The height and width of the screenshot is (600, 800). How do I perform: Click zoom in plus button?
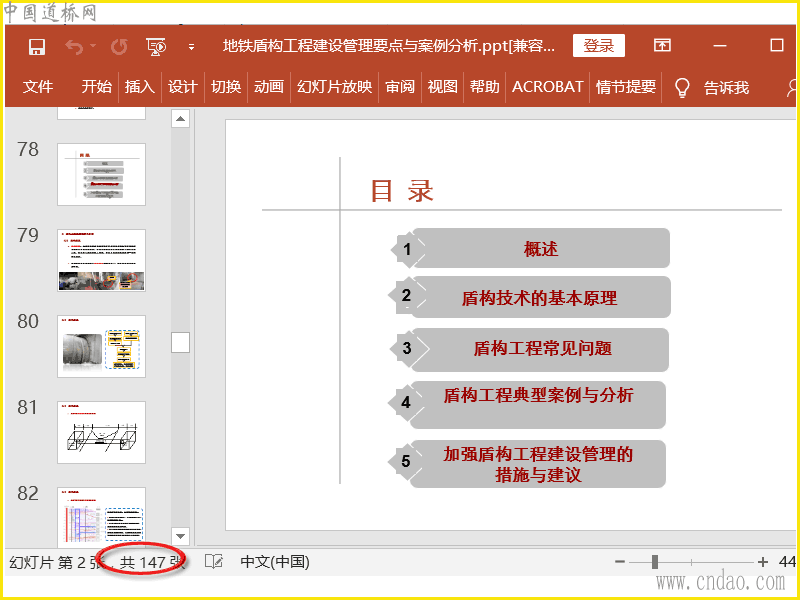[763, 562]
